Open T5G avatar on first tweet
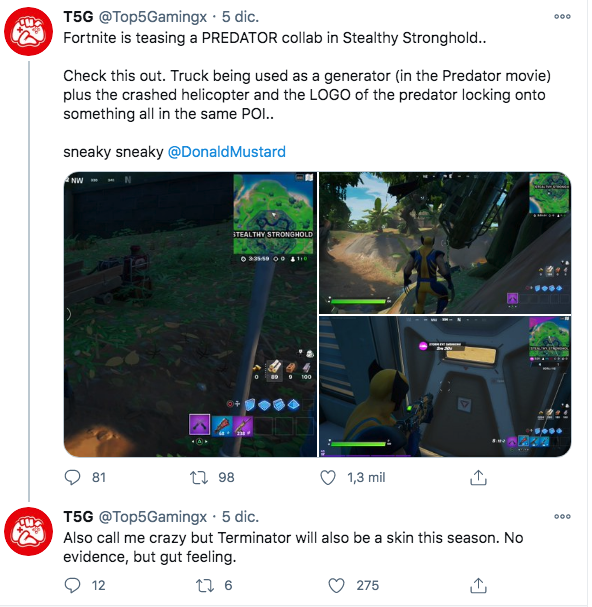Image resolution: width=592 pixels, height=607 pixels. point(28,31)
